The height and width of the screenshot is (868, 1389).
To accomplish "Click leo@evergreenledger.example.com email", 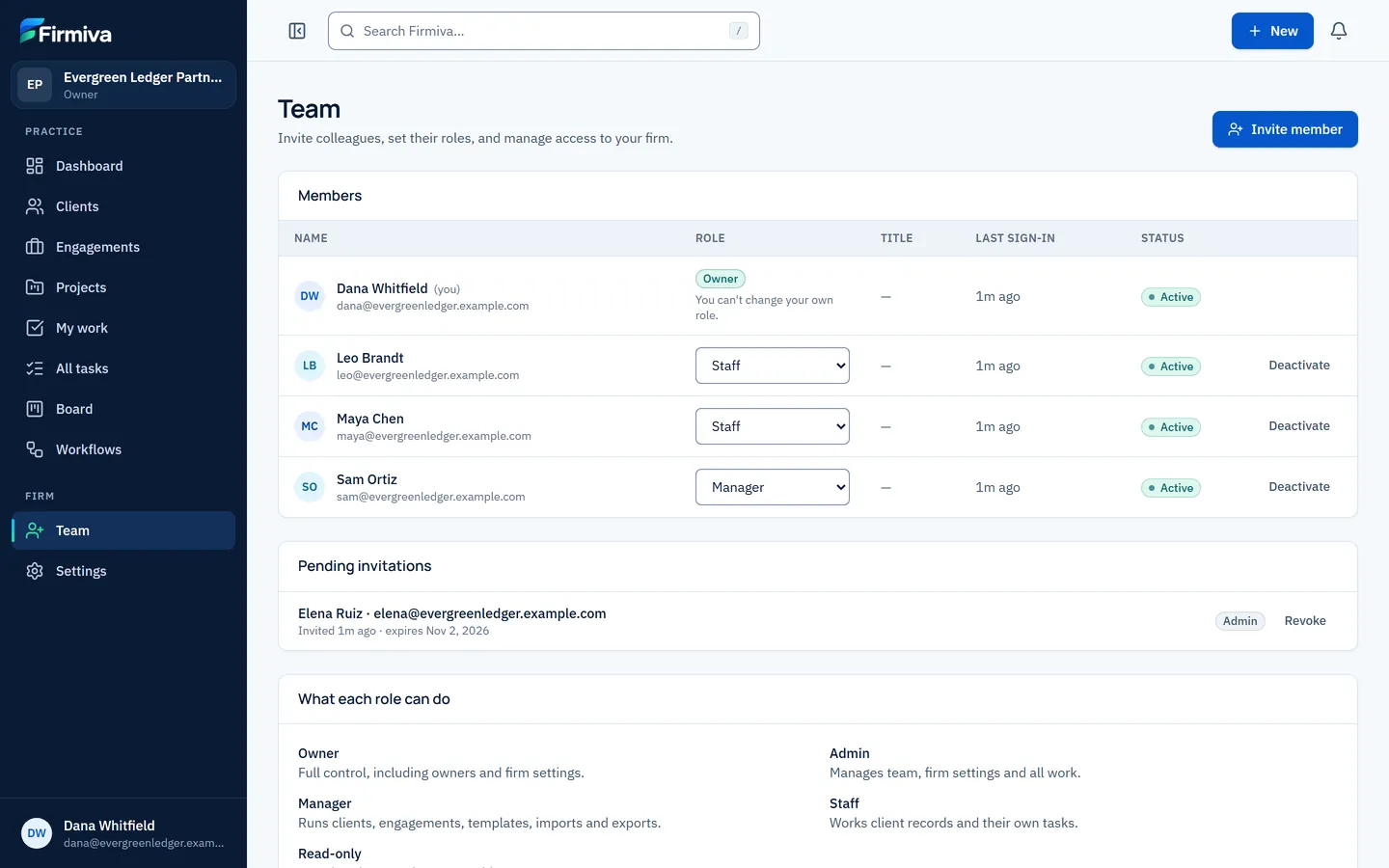I will coord(428,375).
